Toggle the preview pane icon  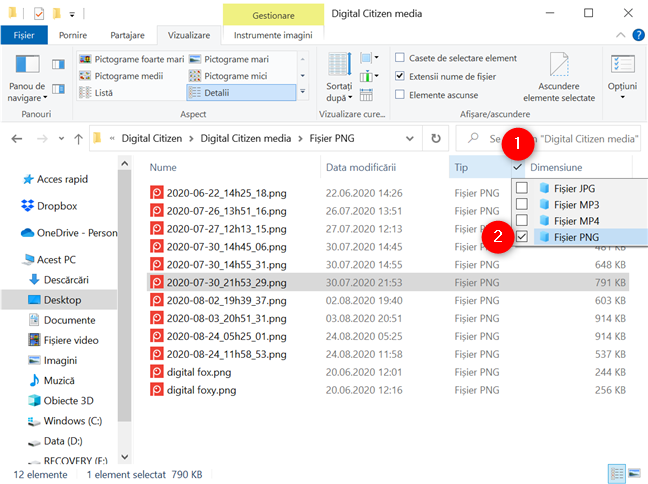coord(58,64)
